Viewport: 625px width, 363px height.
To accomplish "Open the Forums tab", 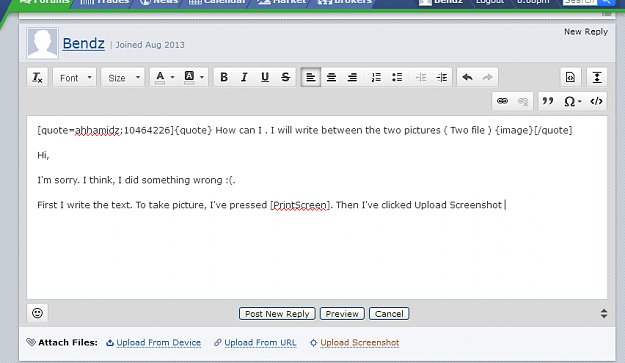I will (x=44, y=2).
